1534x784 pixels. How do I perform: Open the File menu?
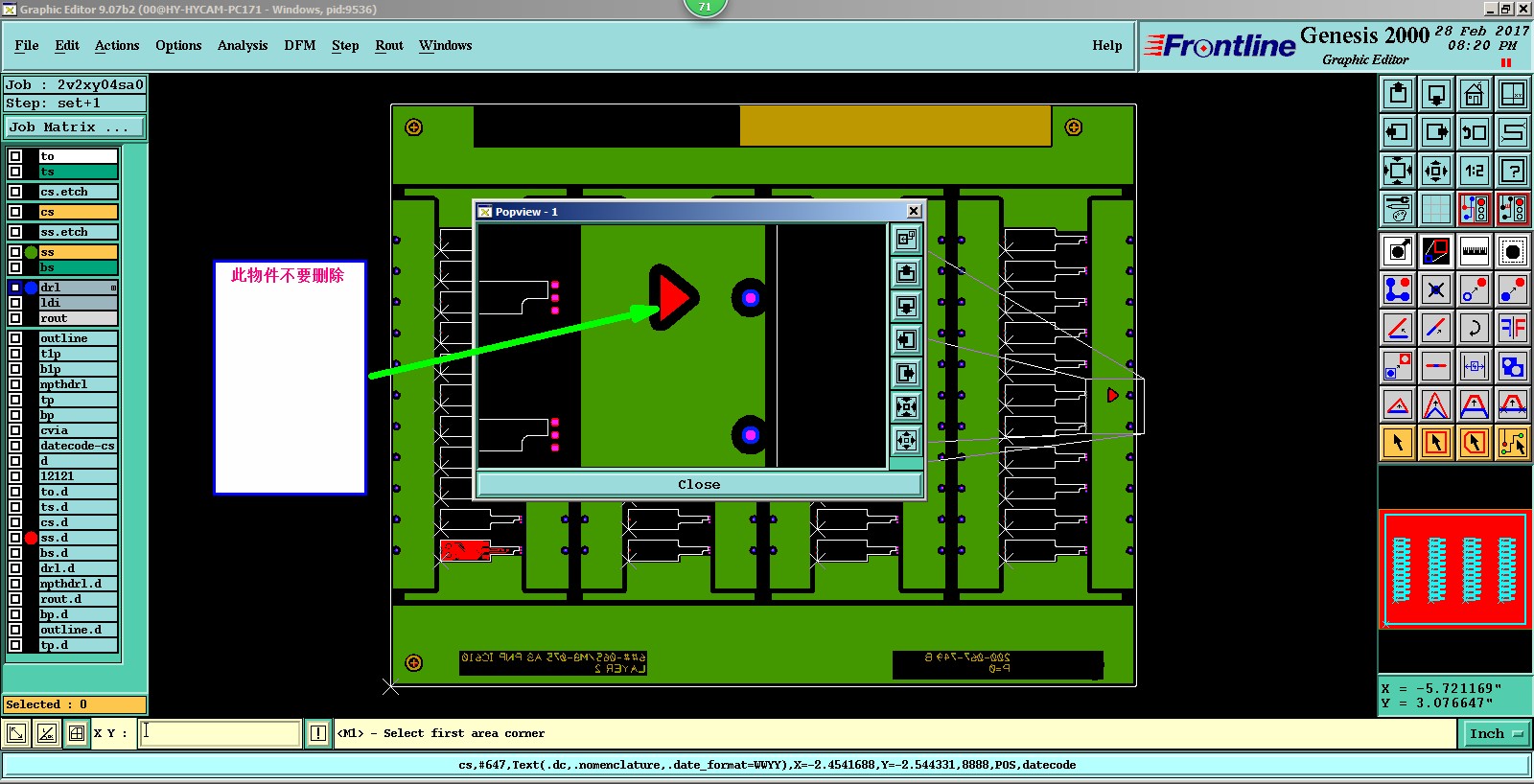[27, 45]
